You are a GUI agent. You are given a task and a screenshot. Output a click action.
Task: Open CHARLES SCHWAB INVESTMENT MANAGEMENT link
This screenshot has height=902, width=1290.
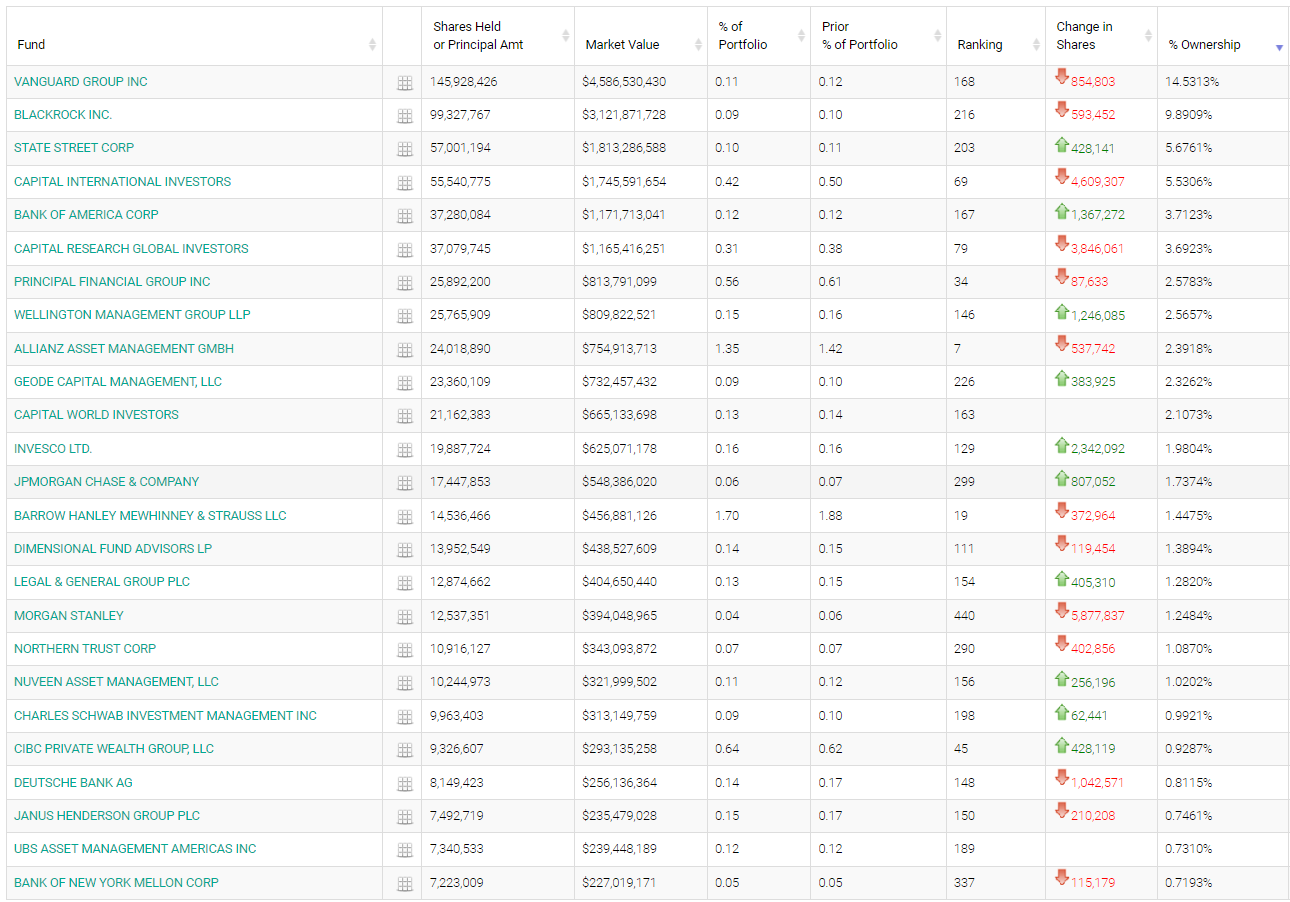pos(165,716)
